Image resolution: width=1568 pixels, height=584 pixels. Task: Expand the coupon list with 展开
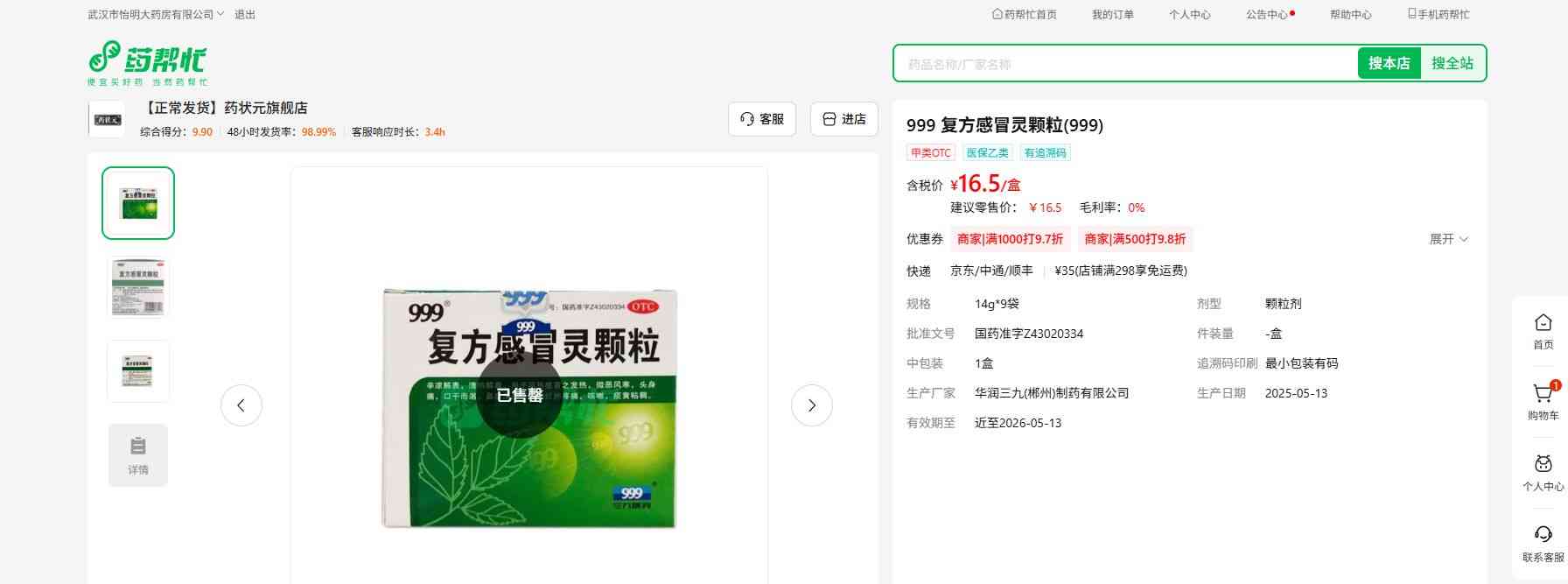[x=1448, y=239]
